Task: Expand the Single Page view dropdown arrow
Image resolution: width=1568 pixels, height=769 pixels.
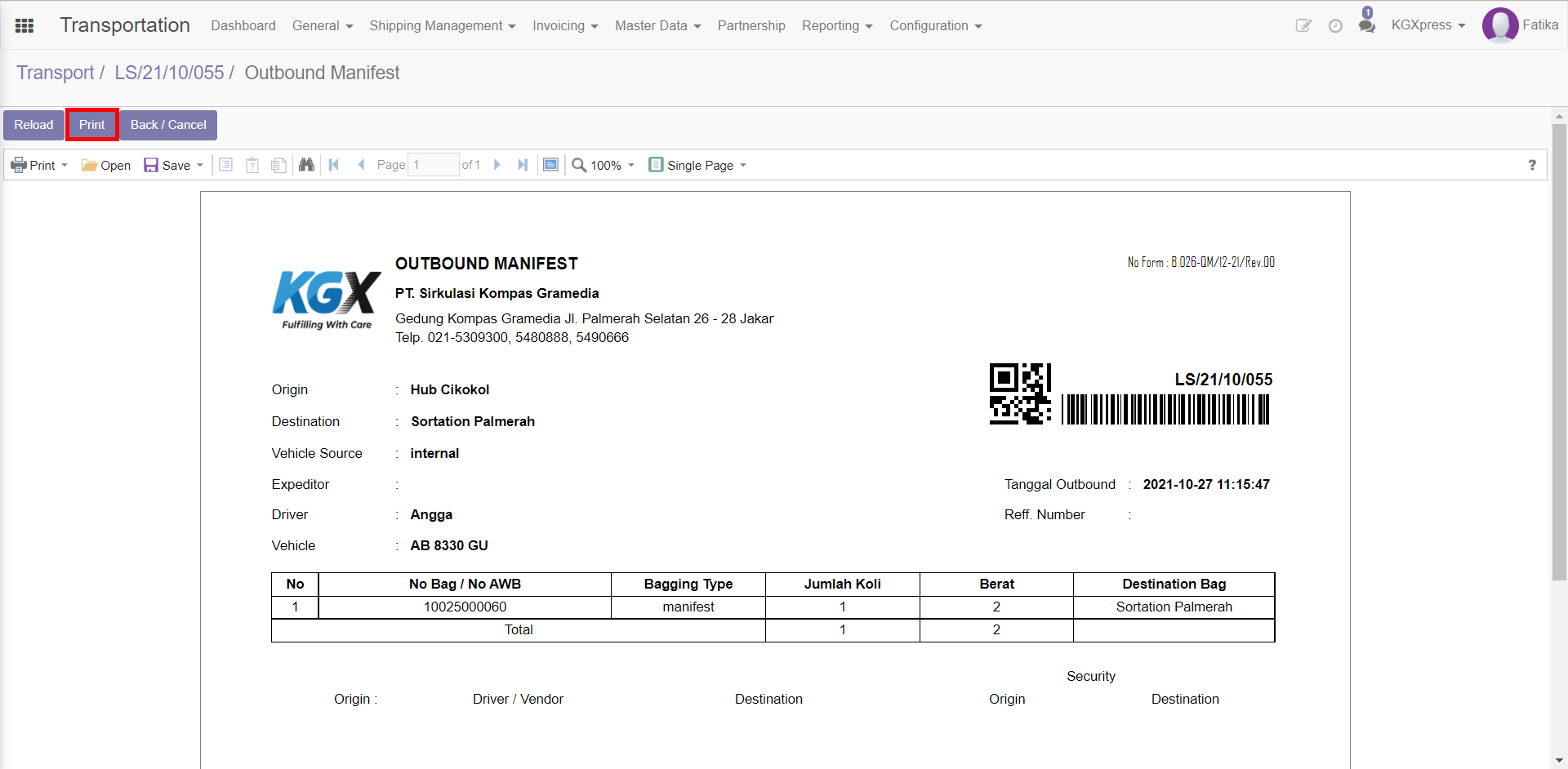Action: tap(743, 165)
